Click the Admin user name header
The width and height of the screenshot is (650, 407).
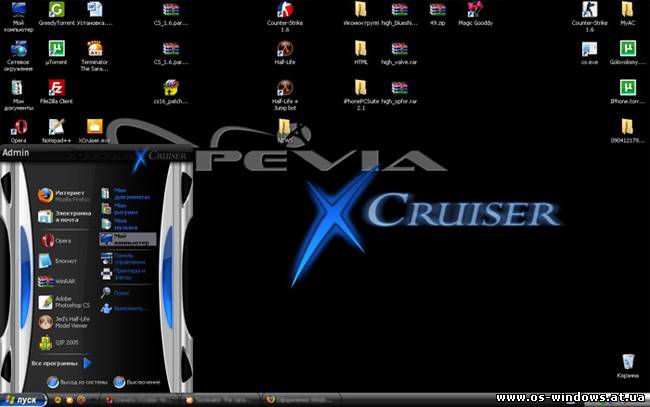(16, 153)
